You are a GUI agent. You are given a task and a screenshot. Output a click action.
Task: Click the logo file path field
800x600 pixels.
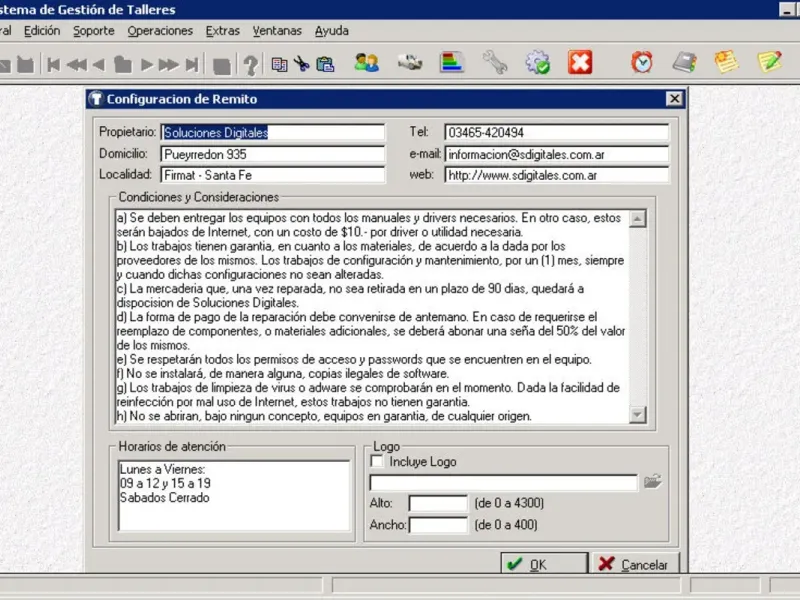point(503,483)
